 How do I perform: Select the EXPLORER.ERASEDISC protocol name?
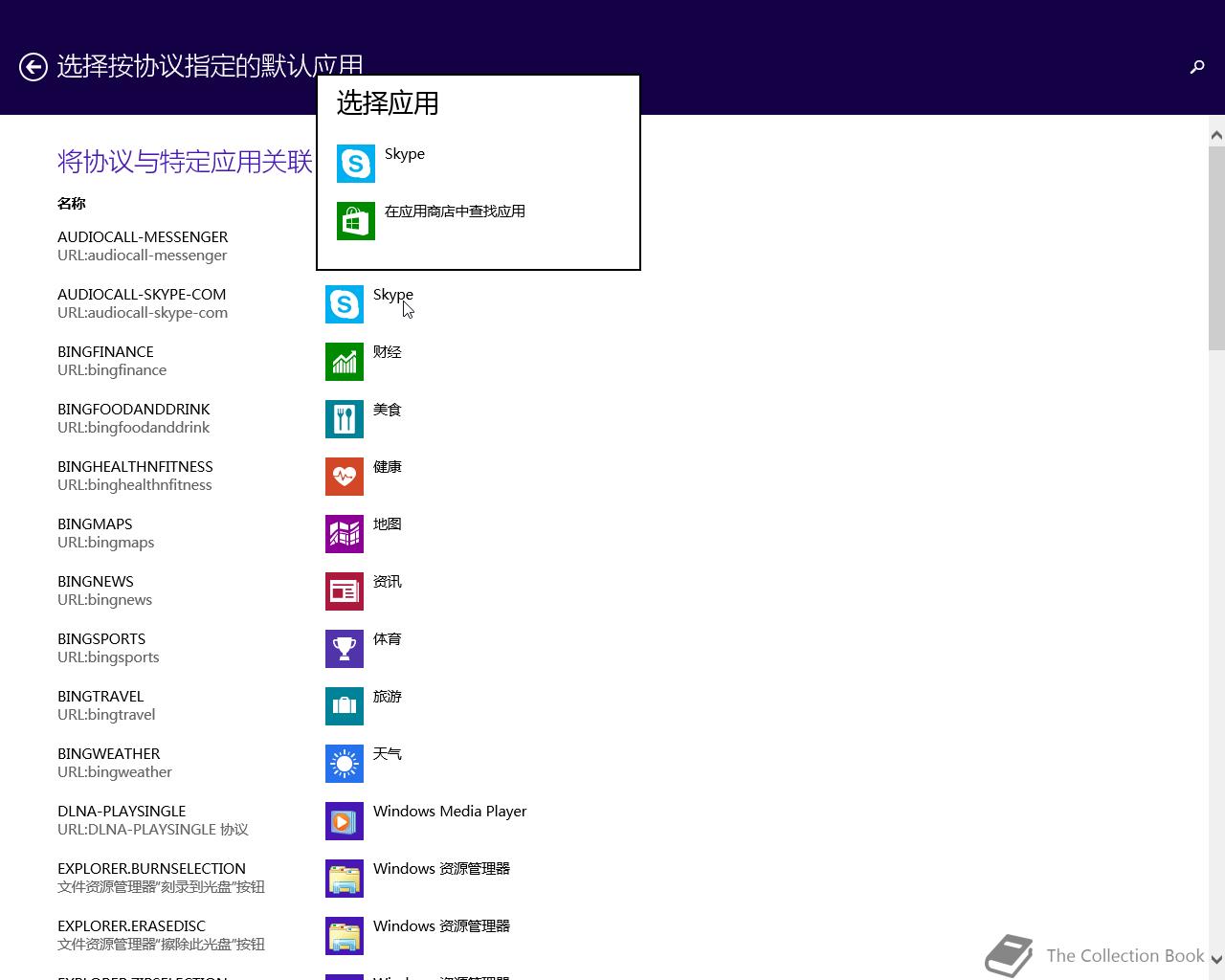point(131,926)
